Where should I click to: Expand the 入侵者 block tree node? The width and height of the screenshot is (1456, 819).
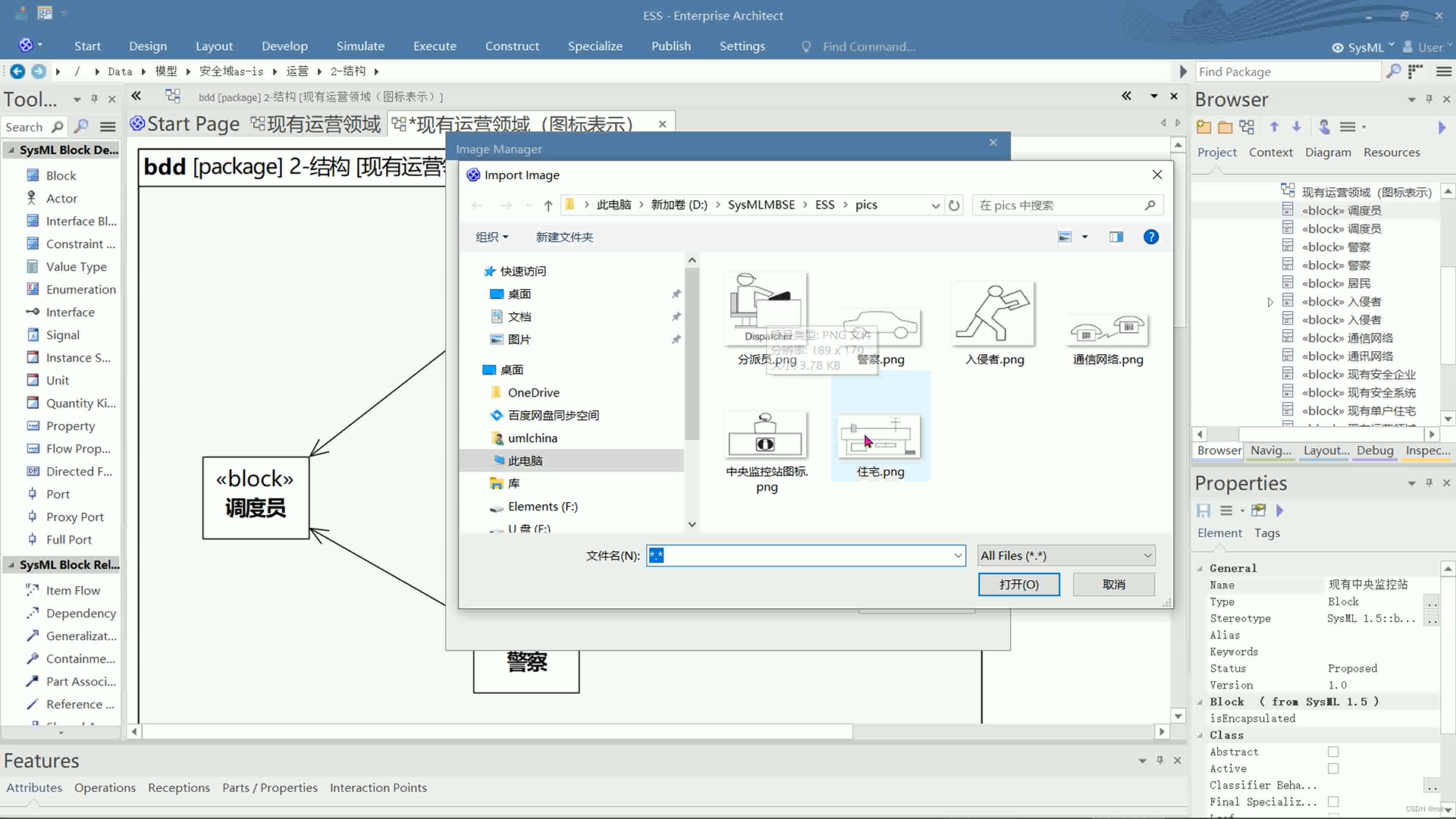pyautogui.click(x=1270, y=302)
